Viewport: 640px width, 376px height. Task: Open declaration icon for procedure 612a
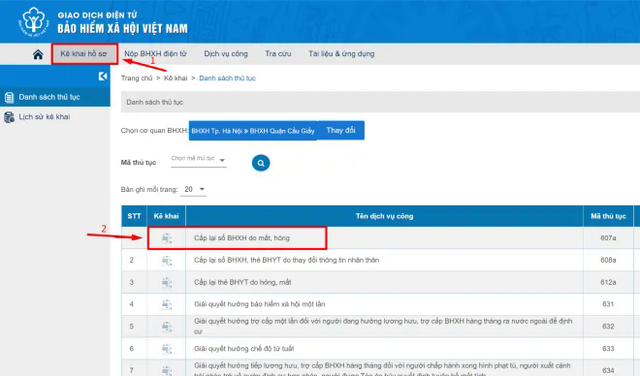(167, 283)
